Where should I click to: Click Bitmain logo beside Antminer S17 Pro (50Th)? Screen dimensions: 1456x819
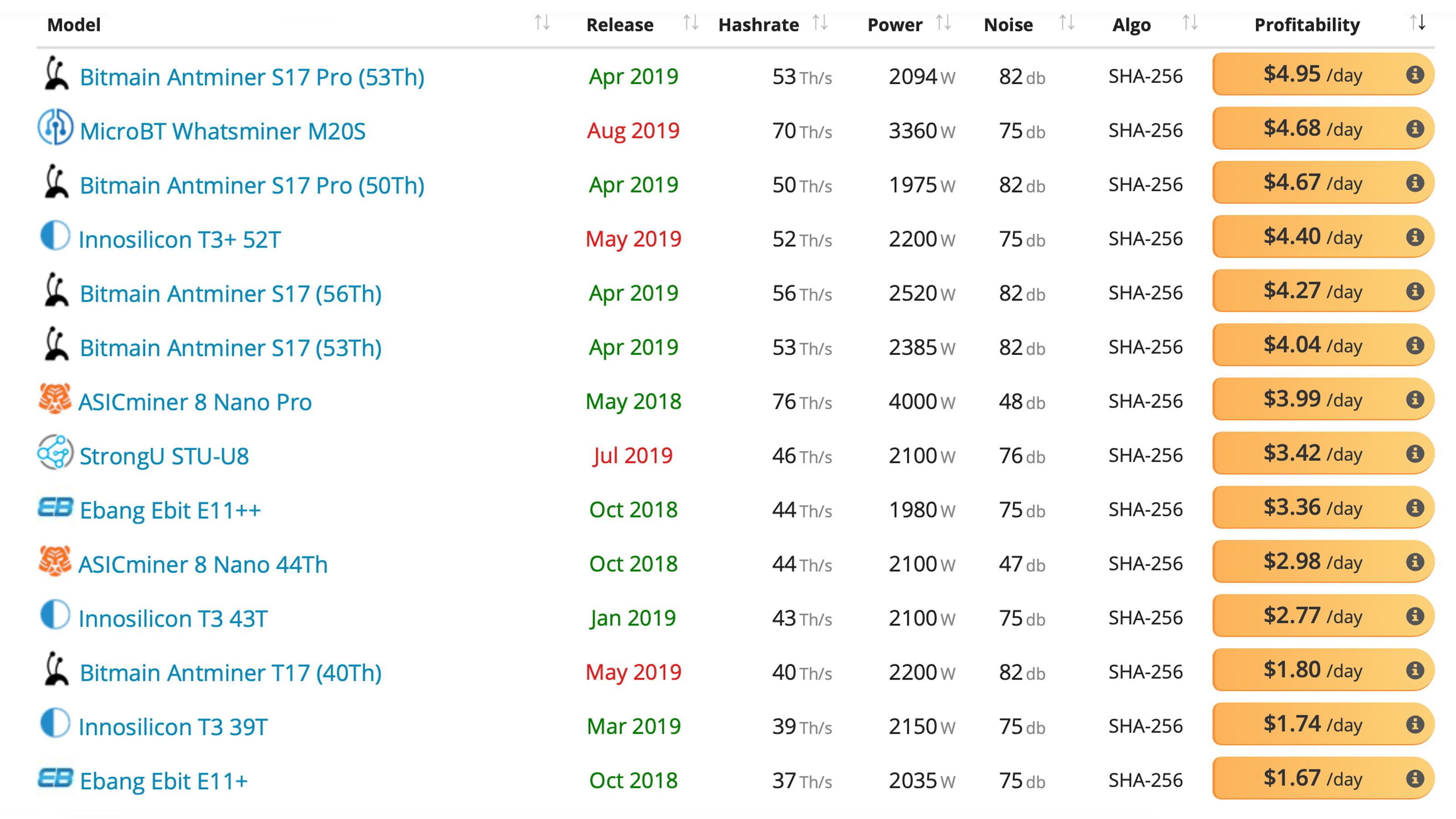[x=56, y=182]
